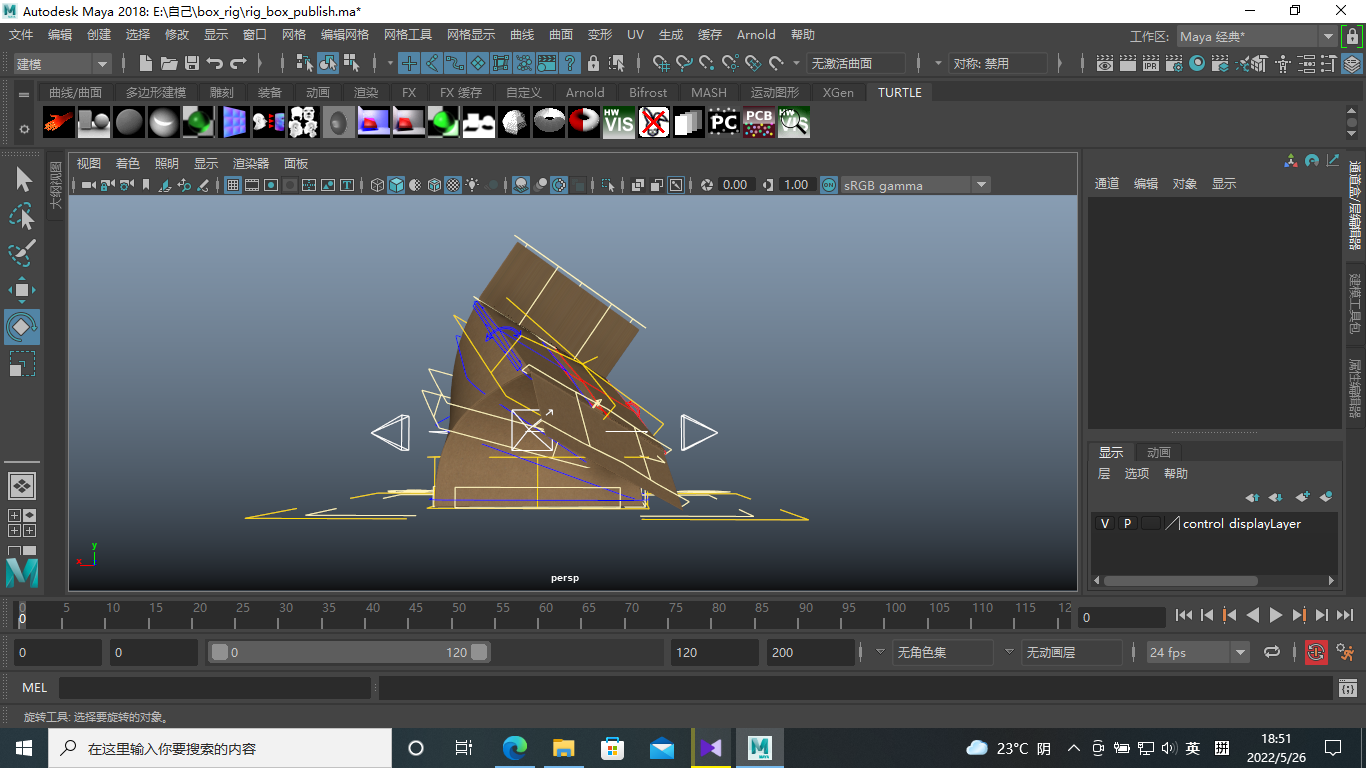This screenshot has width=1366, height=768.
Task: Toggle visibility V of control displayLayer
Action: point(1105,523)
